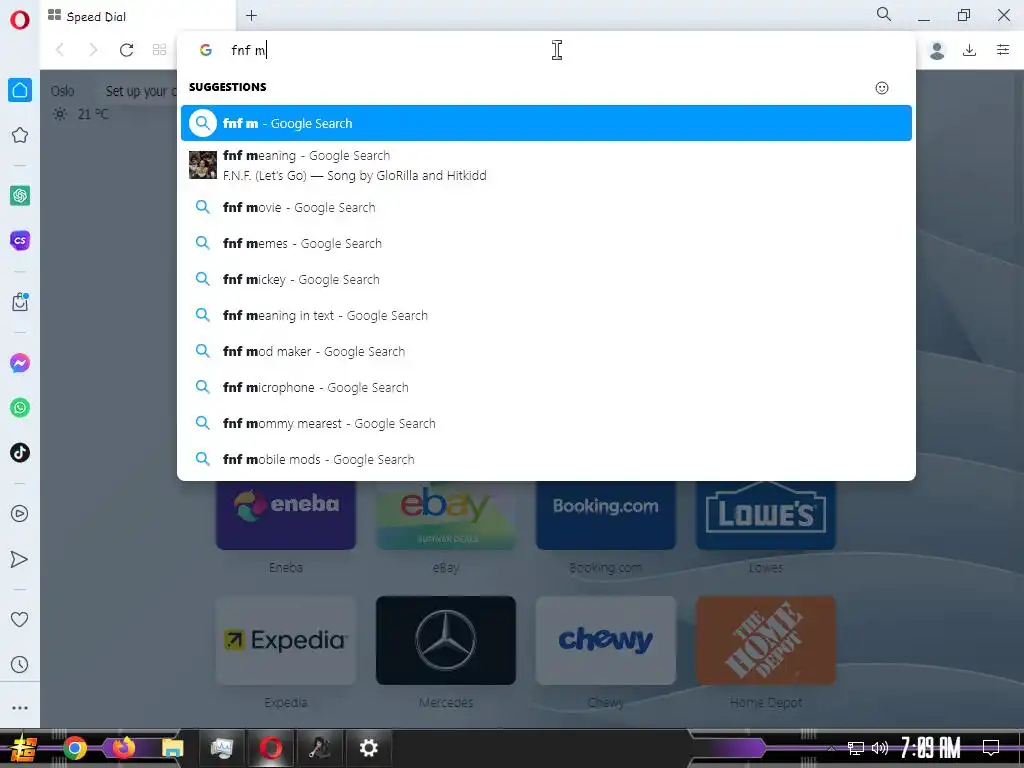1024x768 pixels.
Task: Open the Lowe's speed dial tile
Action: tap(765, 515)
